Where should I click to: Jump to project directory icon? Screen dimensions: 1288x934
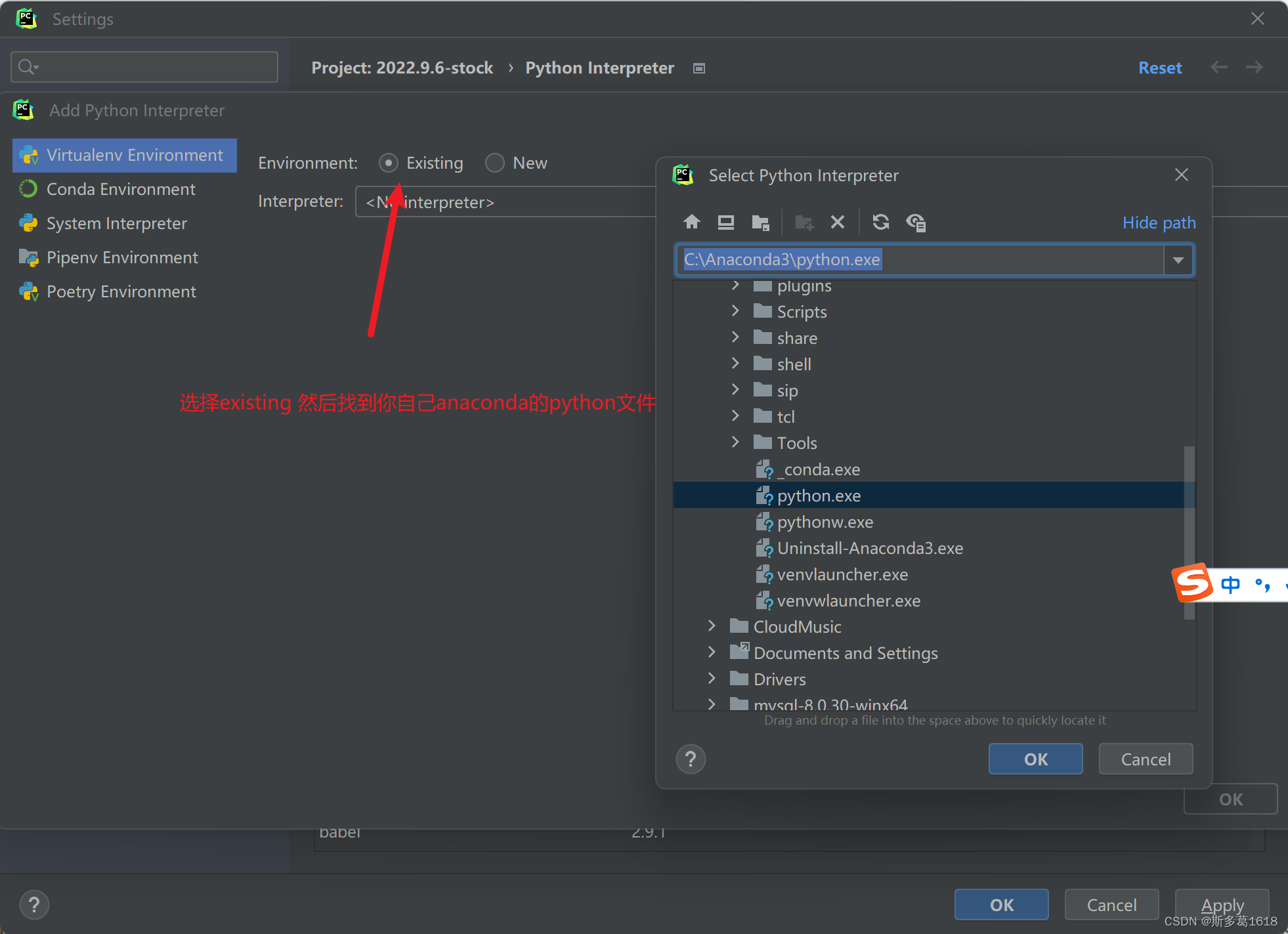click(x=760, y=223)
